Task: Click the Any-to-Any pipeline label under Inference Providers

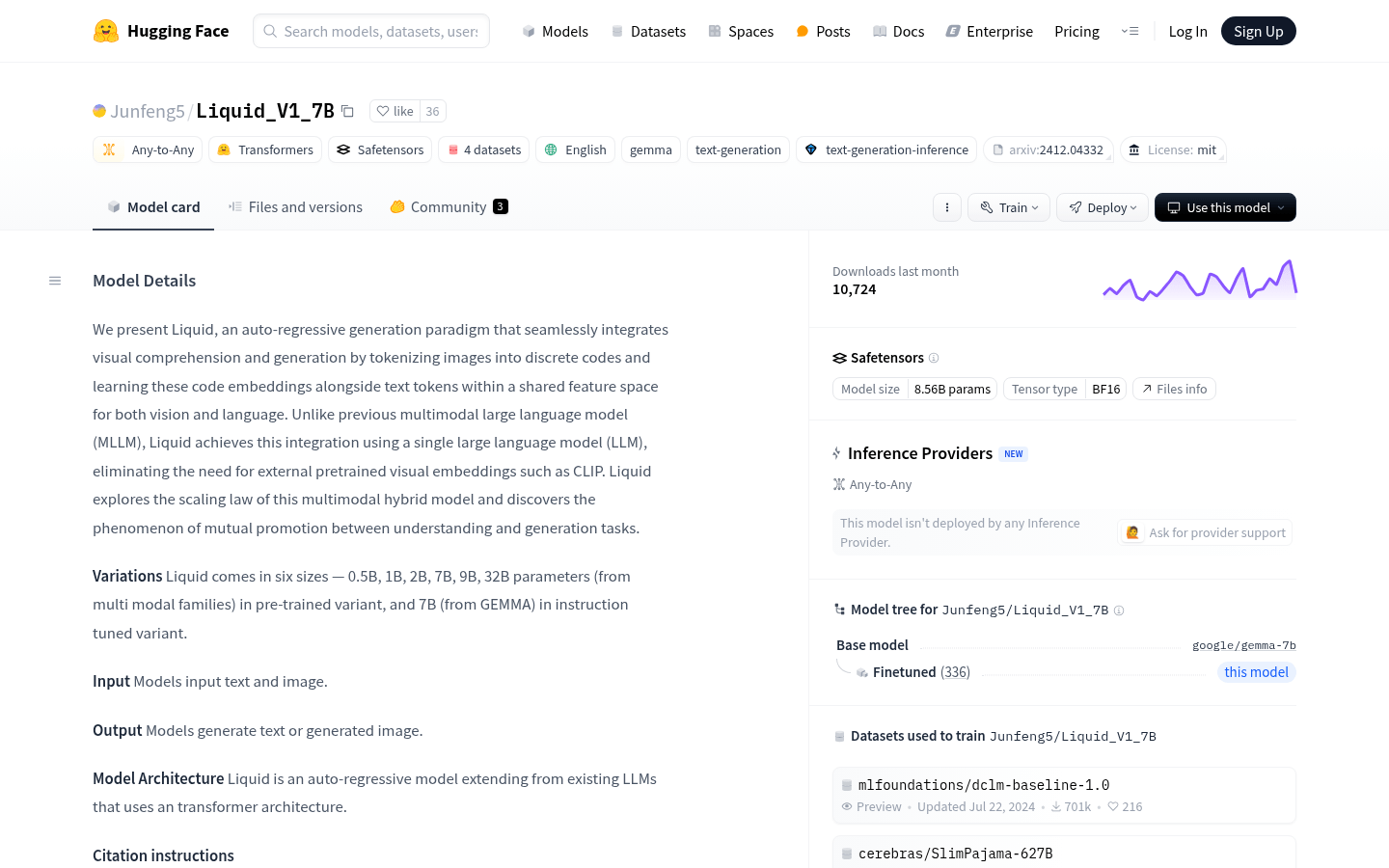Action: pos(872,485)
